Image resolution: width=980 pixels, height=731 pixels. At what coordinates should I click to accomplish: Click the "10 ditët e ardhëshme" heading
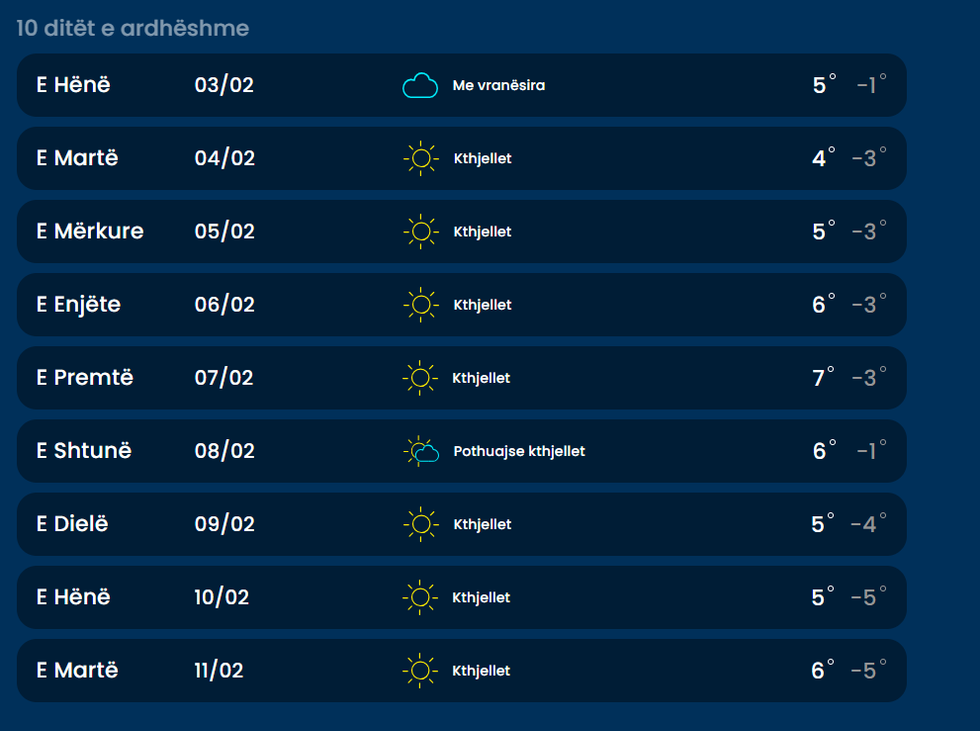(132, 28)
